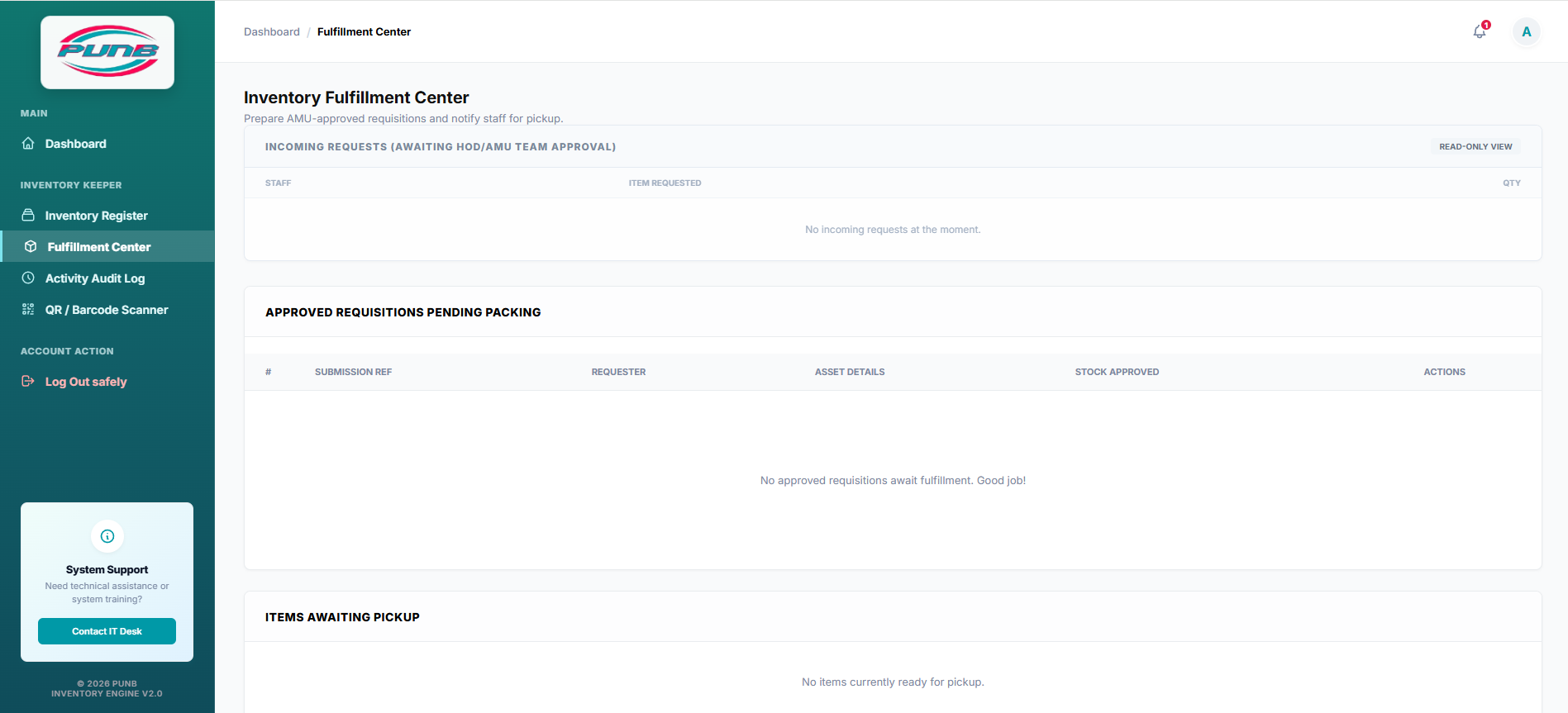Click 'No incoming requests at the moment.' text
Screen dimensions: 1568x713
coord(893,230)
